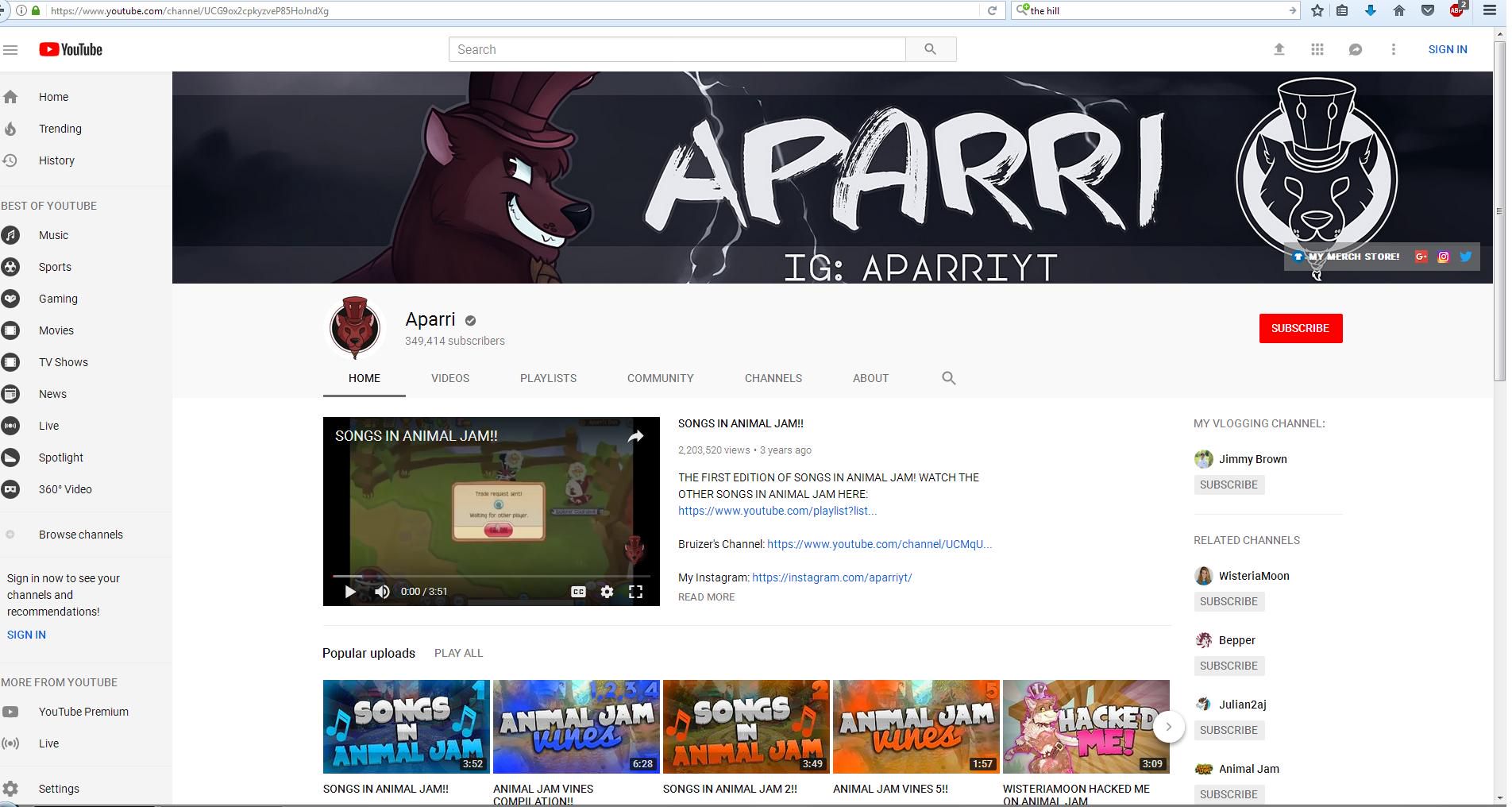Open the HACKED ME video thumbnail
Screen dimensions: 1512x807
click(x=1086, y=727)
